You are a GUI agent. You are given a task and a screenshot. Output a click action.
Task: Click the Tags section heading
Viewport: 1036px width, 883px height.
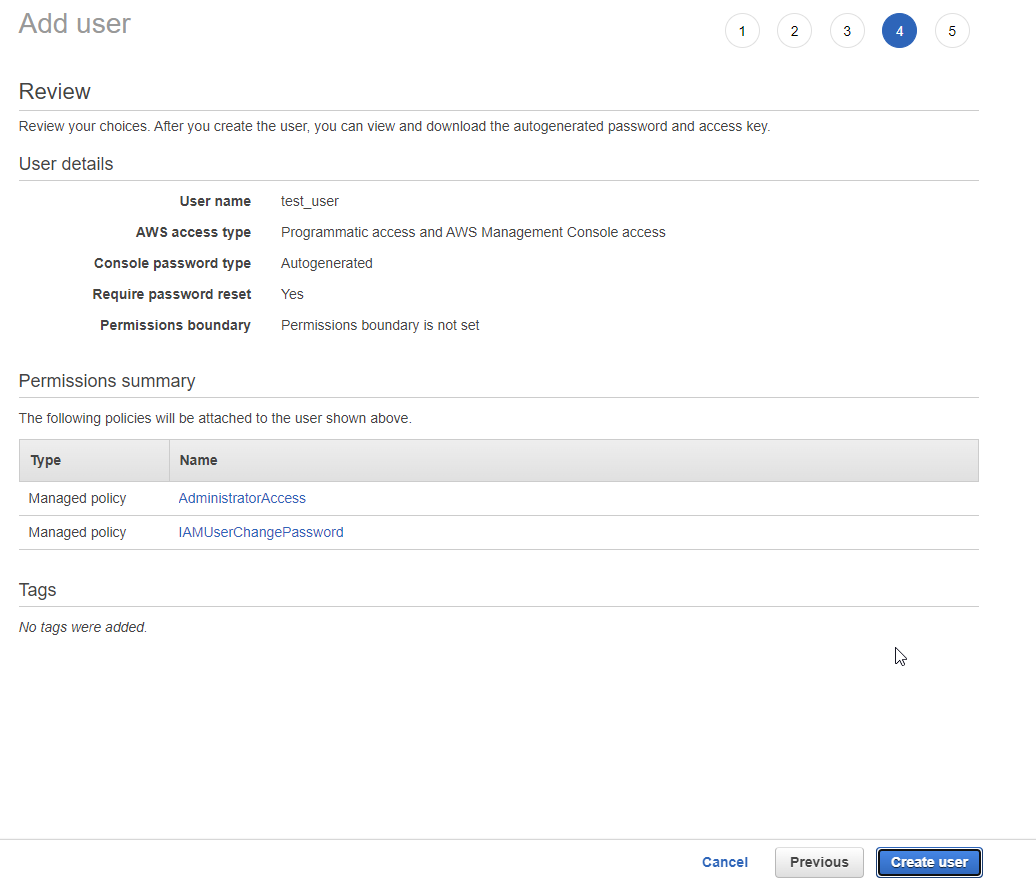point(37,590)
